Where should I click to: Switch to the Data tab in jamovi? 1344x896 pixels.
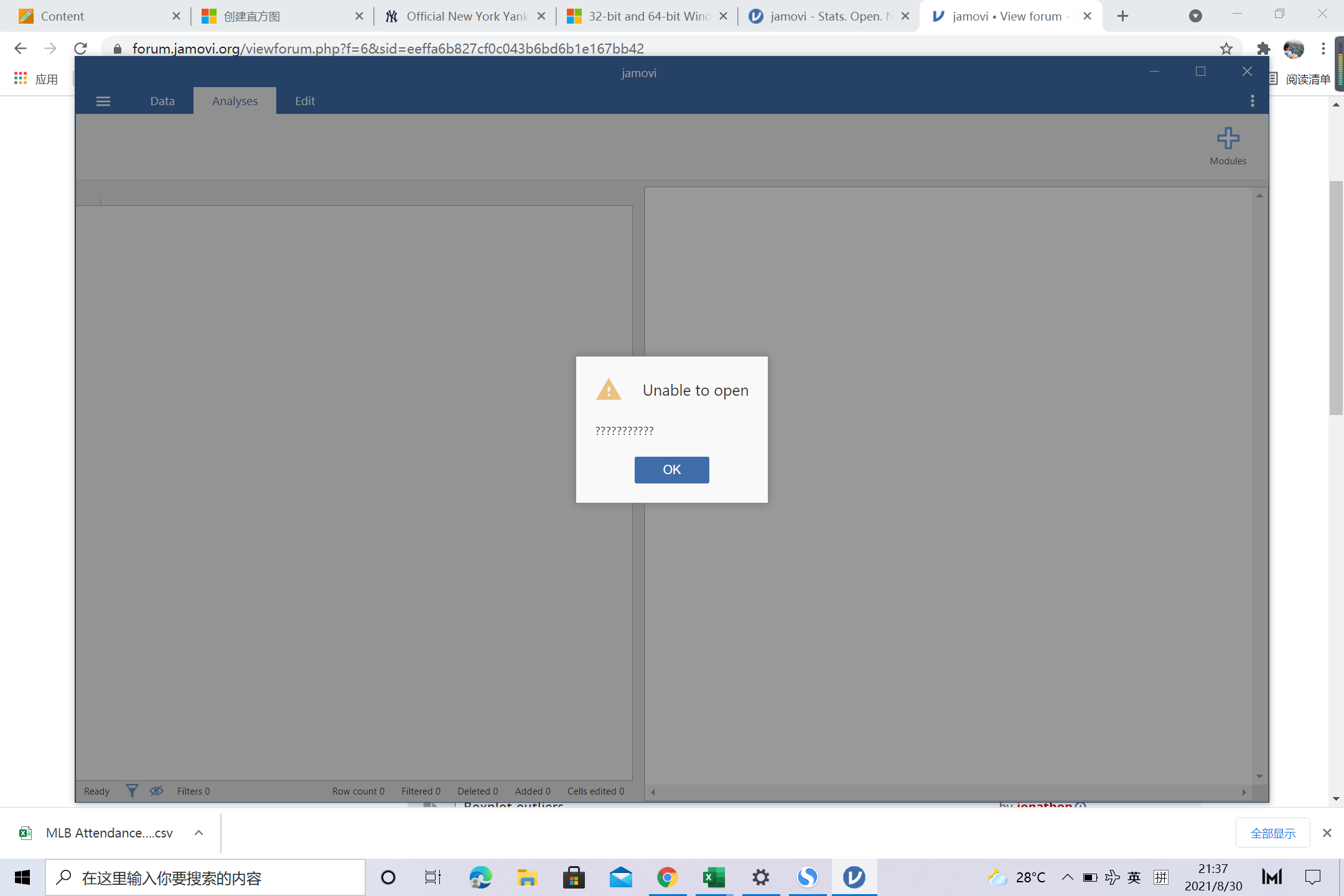[162, 101]
